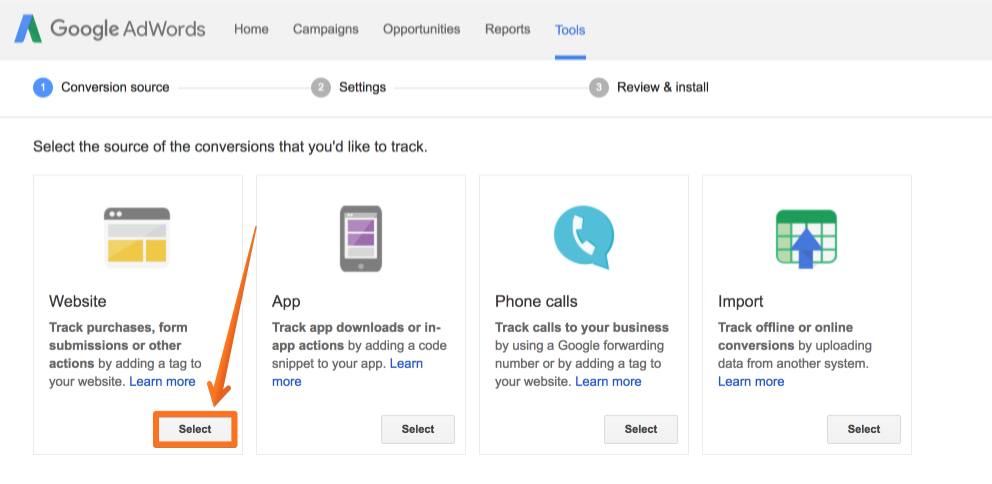The image size is (992, 484).
Task: Click the Google AdWords logo
Action: click(x=110, y=29)
